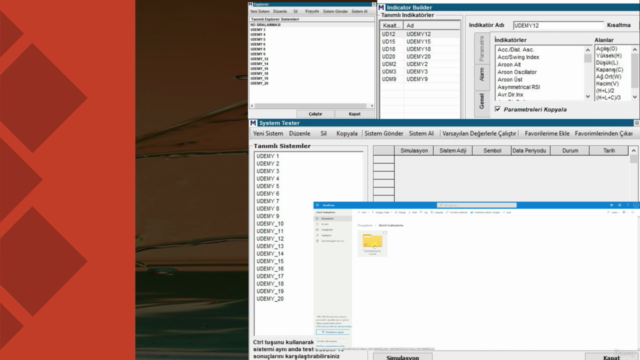The width and height of the screenshot is (640, 360).
Task: Click Varsayılan Değerlerle Çalıştır
Action: click(479, 133)
